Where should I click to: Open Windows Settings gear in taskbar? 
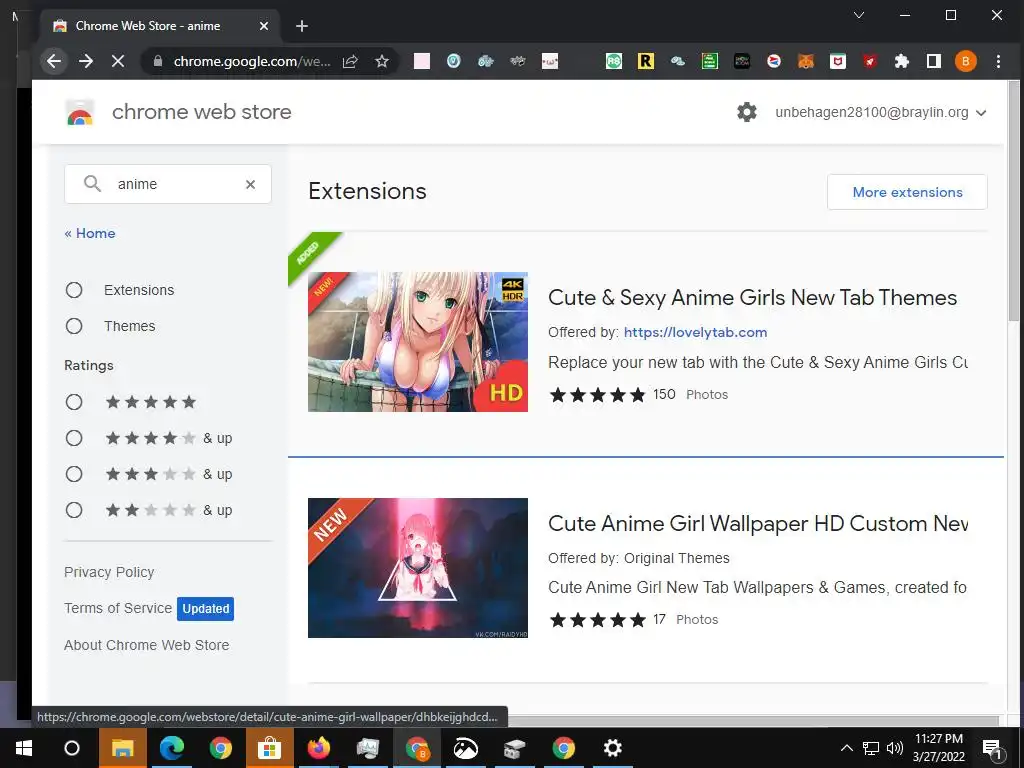coord(613,748)
